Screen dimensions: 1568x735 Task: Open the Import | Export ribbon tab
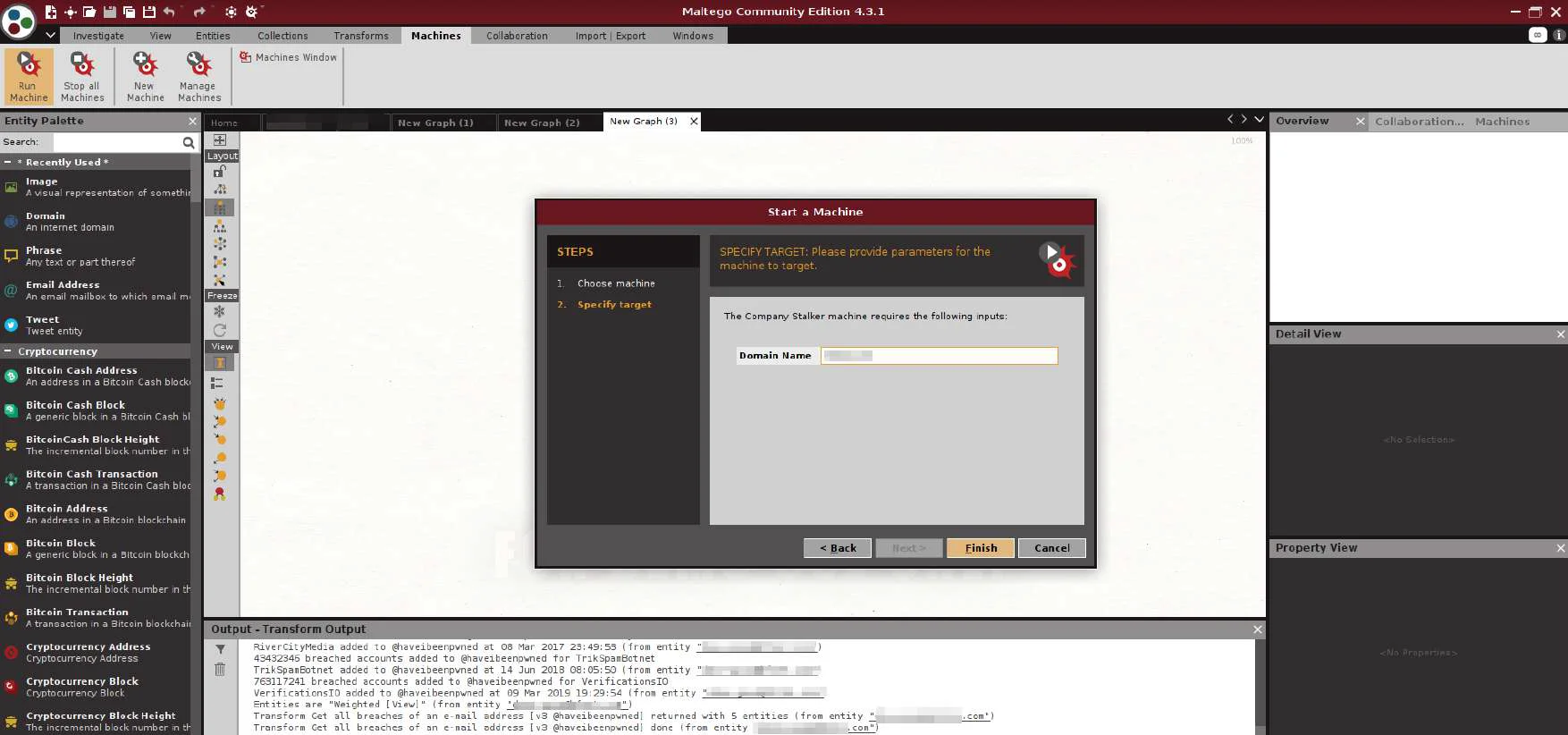(611, 36)
